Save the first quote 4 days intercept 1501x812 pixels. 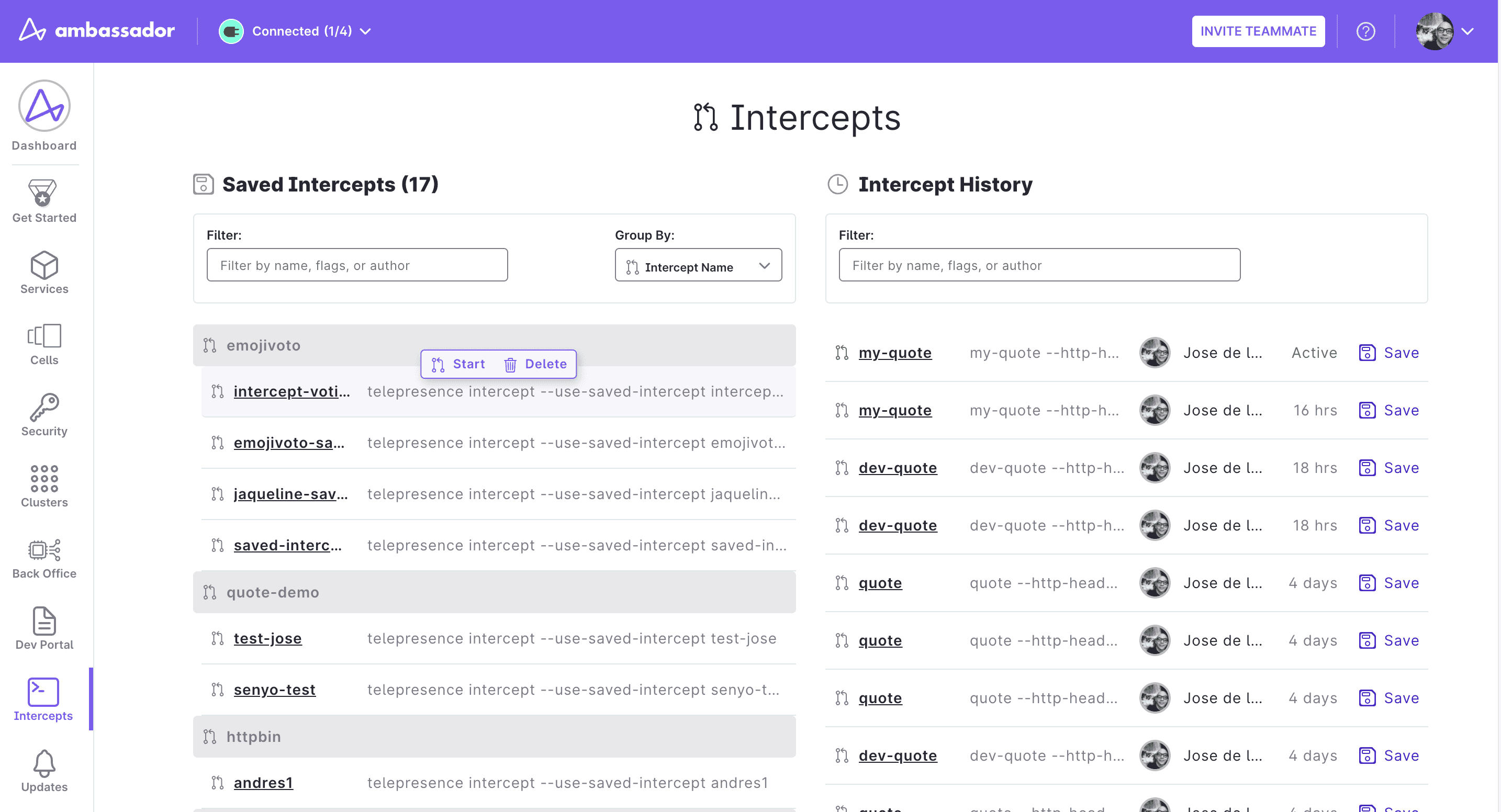tap(1389, 583)
